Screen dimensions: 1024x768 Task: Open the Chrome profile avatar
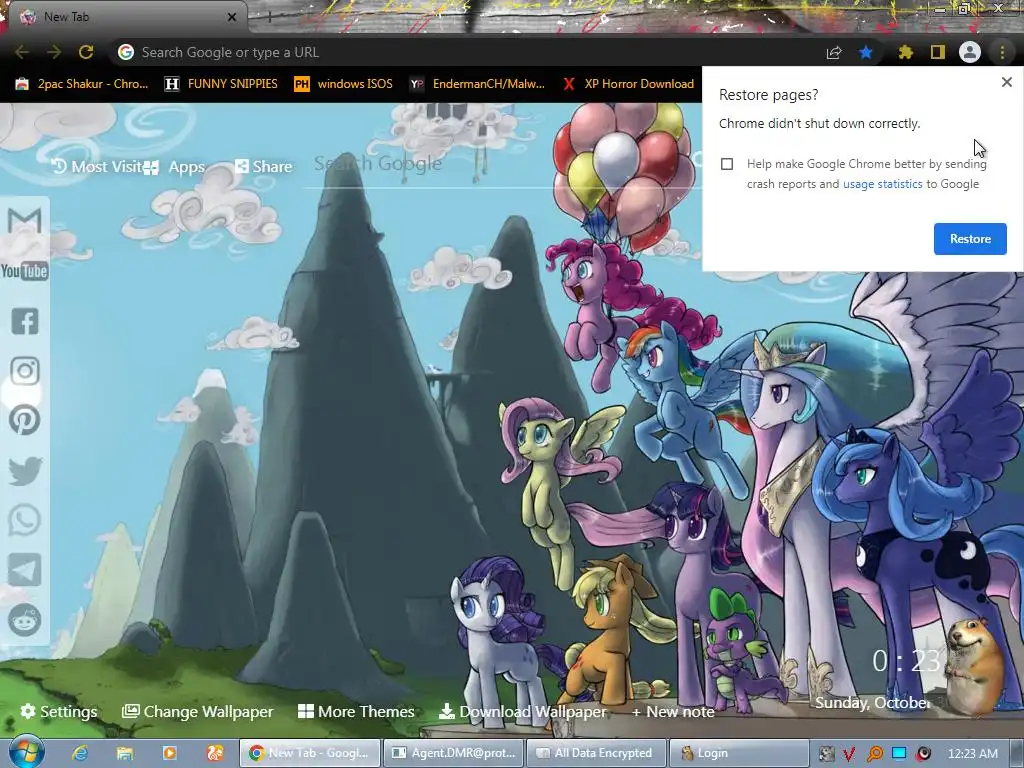(x=970, y=52)
